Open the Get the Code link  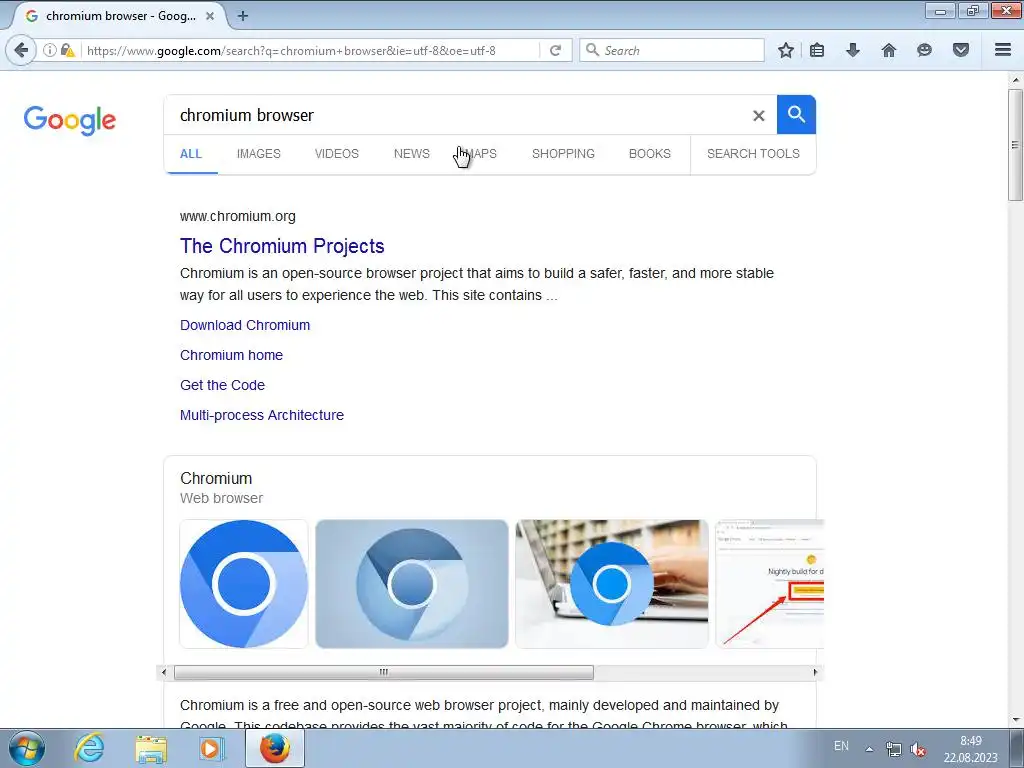pos(222,385)
